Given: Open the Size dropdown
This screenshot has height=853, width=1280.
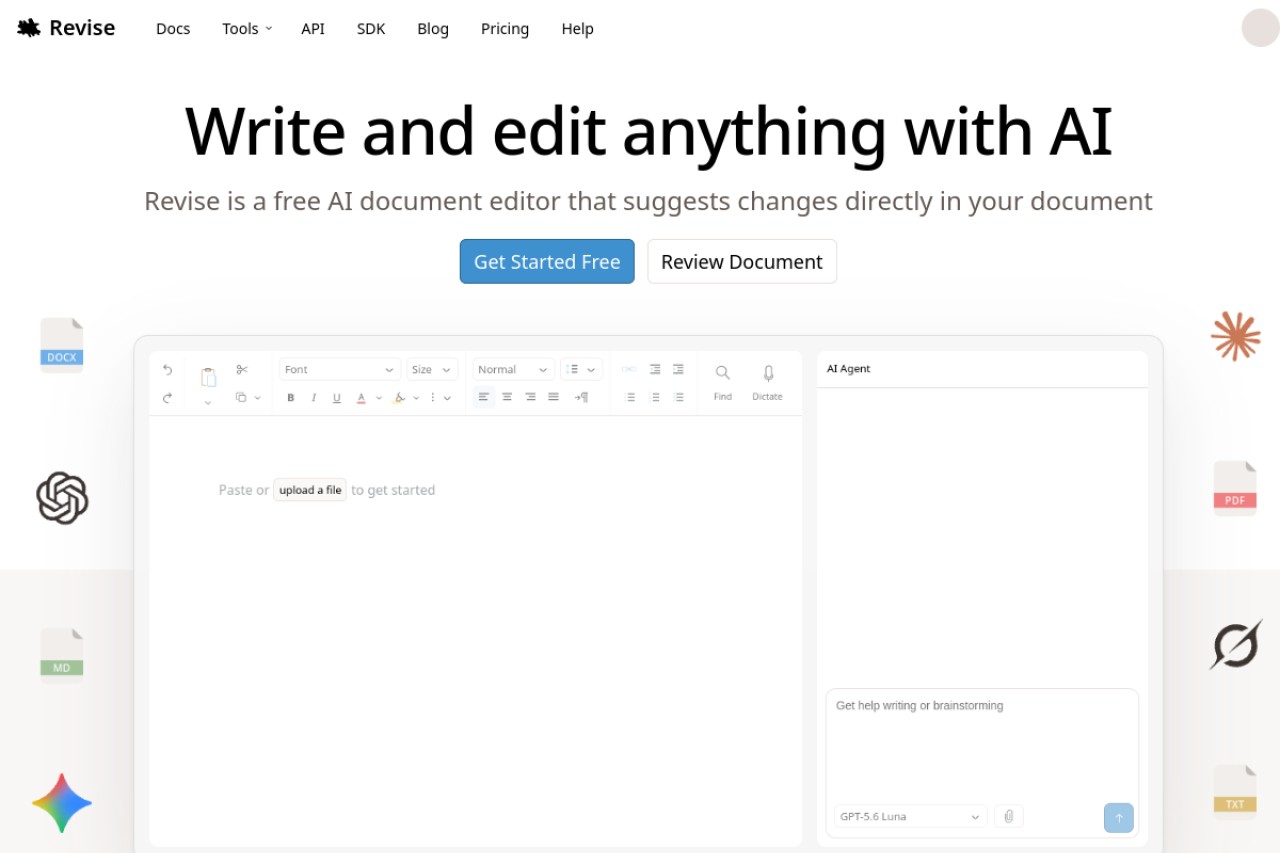Looking at the screenshot, I should point(432,369).
